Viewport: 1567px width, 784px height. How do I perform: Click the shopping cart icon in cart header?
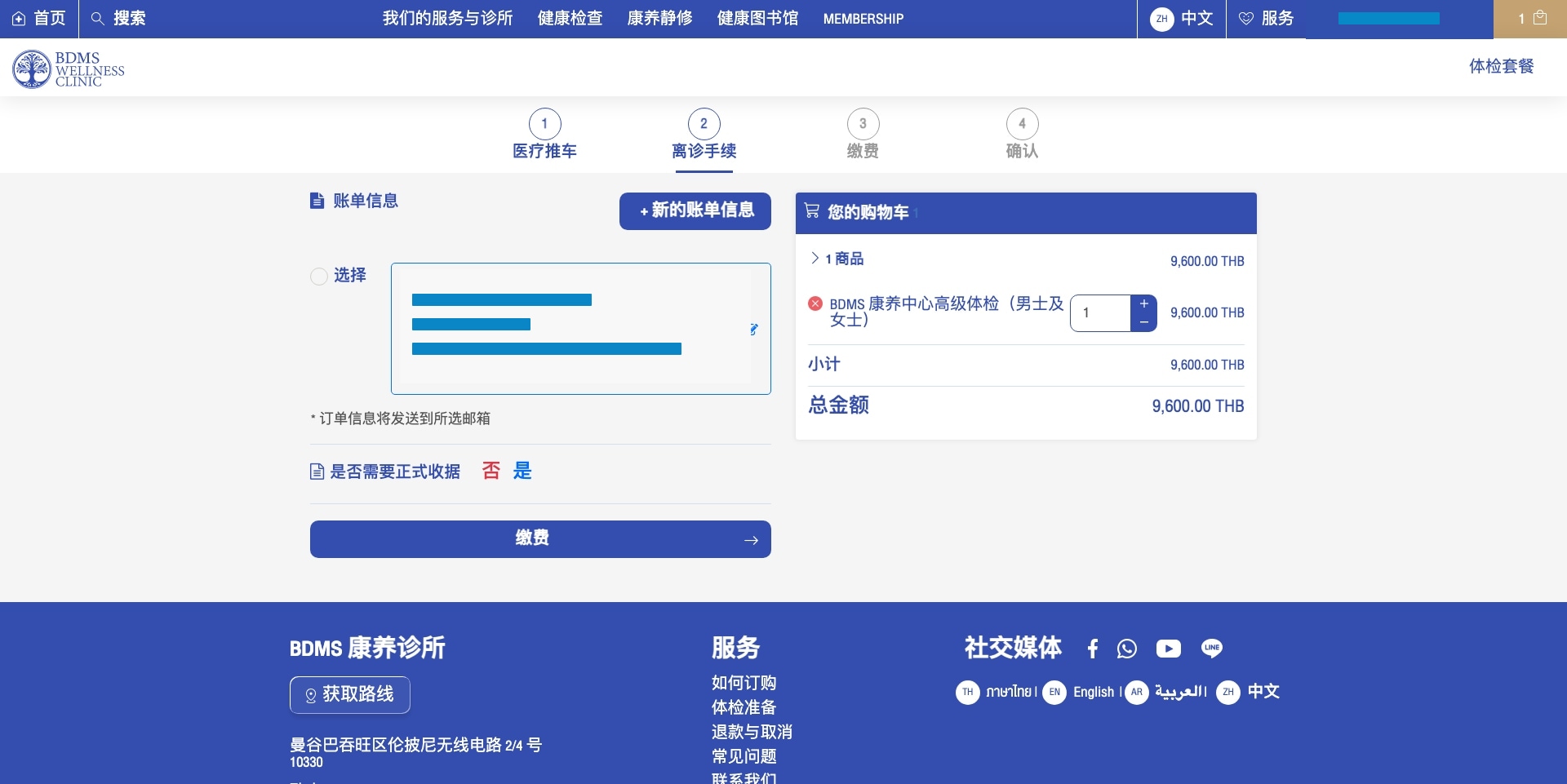point(812,211)
